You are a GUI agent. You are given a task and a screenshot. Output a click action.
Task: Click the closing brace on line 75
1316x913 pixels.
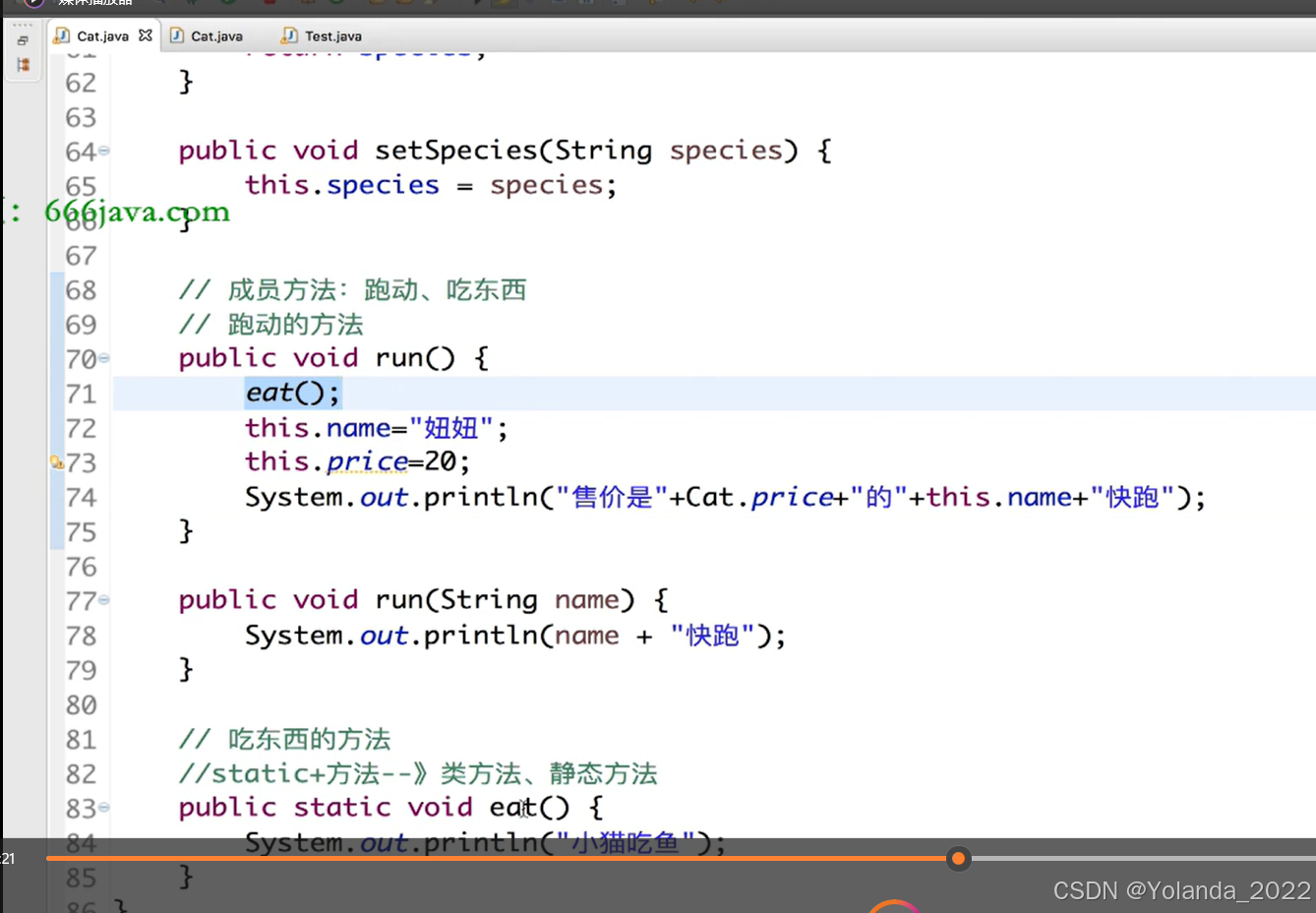pos(186,531)
